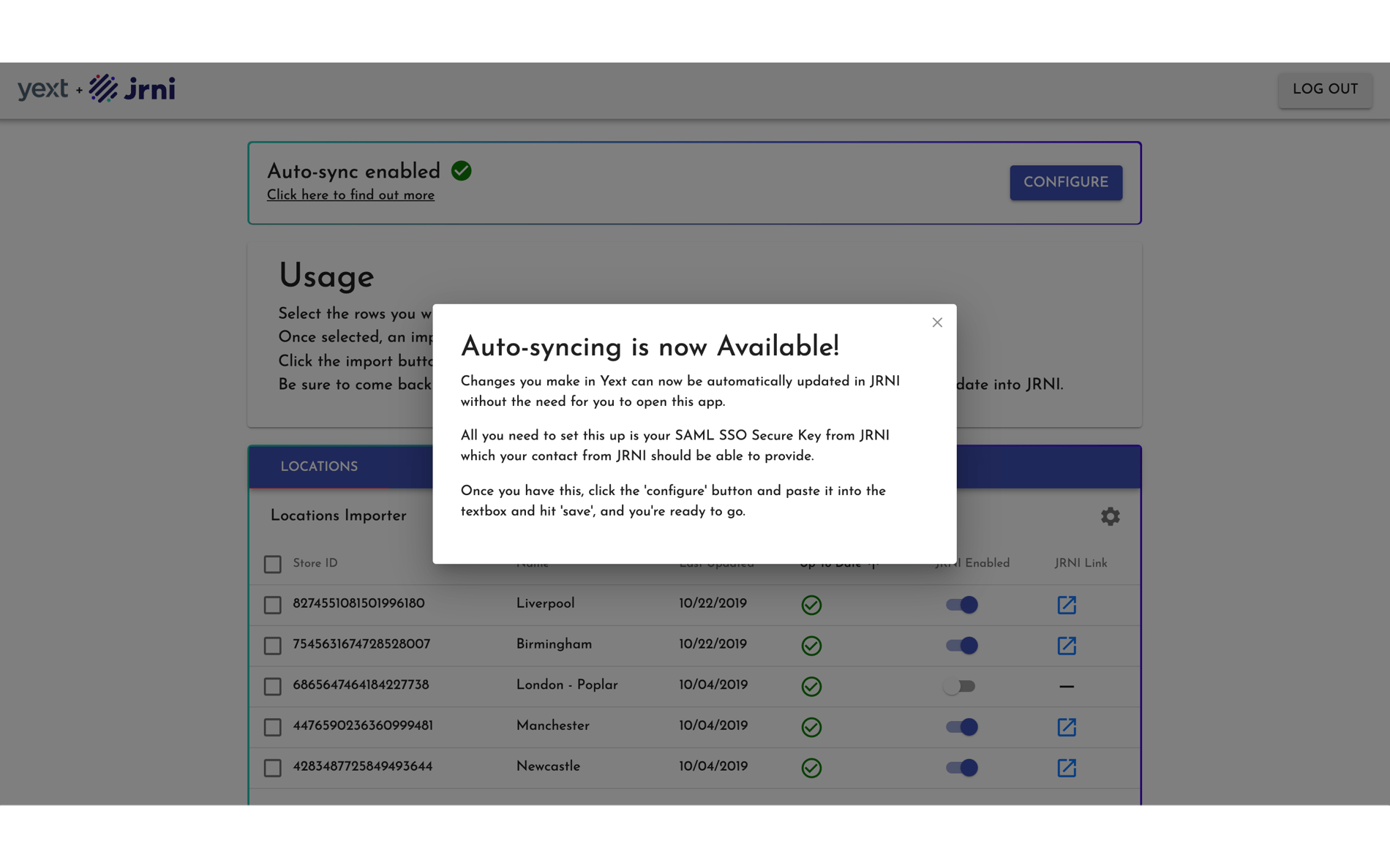Open the JRNI link icon for Liverpool
The height and width of the screenshot is (868, 1390).
[x=1067, y=605]
